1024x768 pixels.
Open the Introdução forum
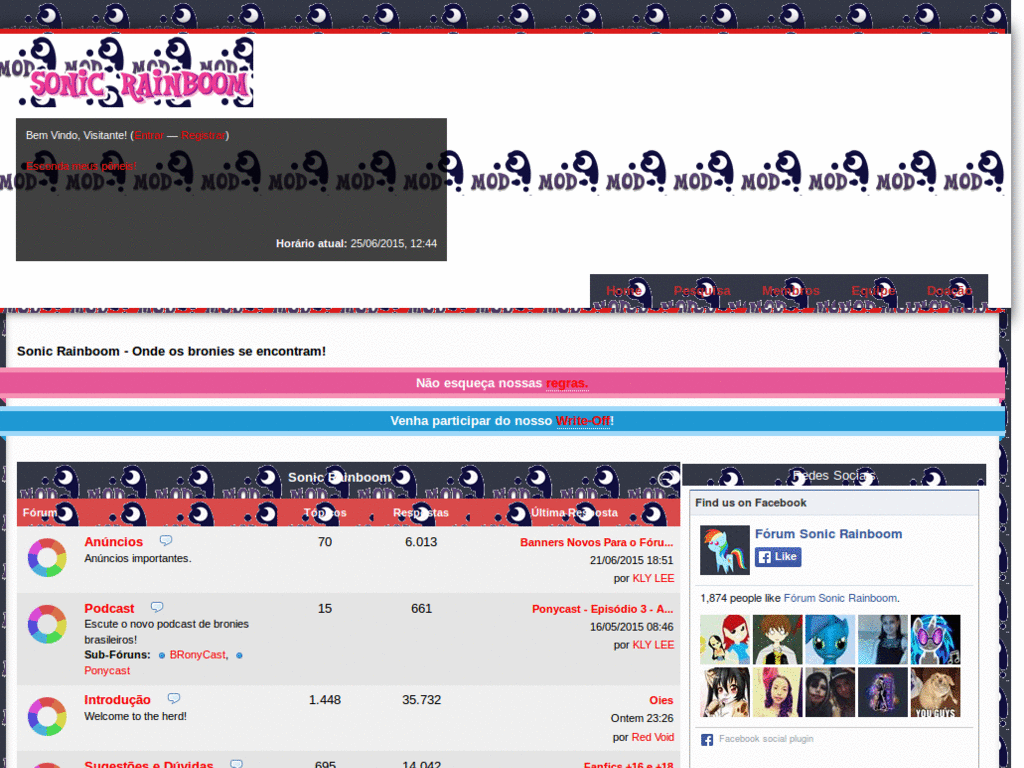click(x=117, y=699)
